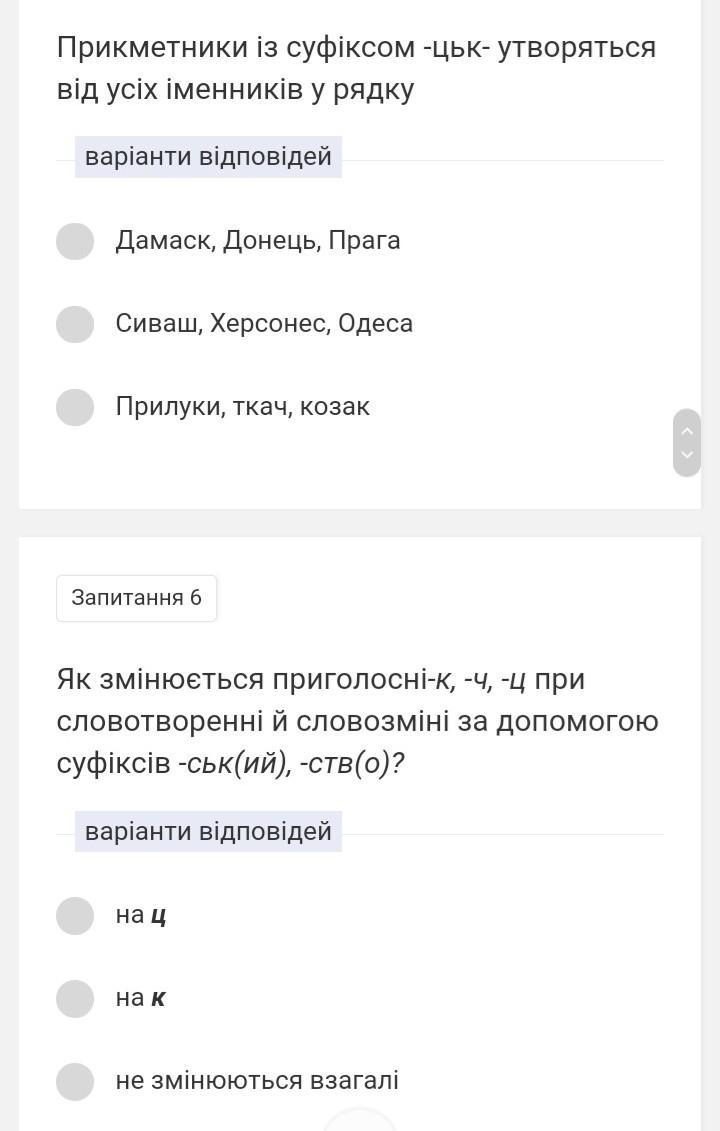Viewport: 720px width, 1131px height.
Task: Click the question text about суфікс -цьк-
Action: click(356, 69)
